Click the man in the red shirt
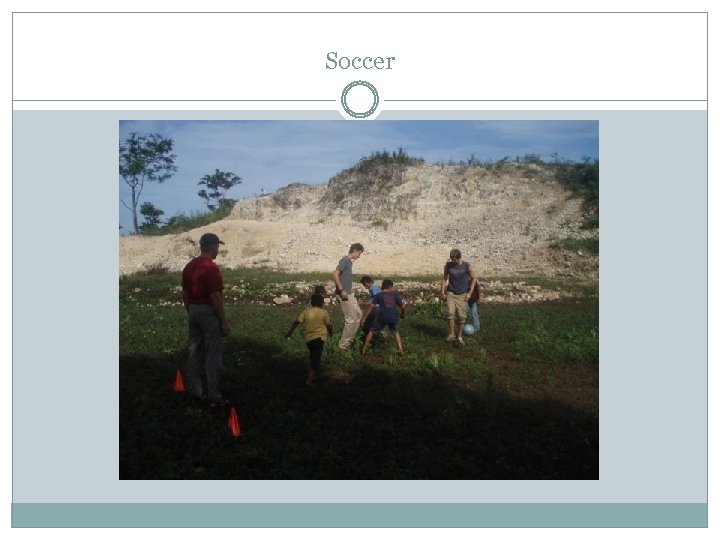Image resolution: width=720 pixels, height=540 pixels. (205, 319)
